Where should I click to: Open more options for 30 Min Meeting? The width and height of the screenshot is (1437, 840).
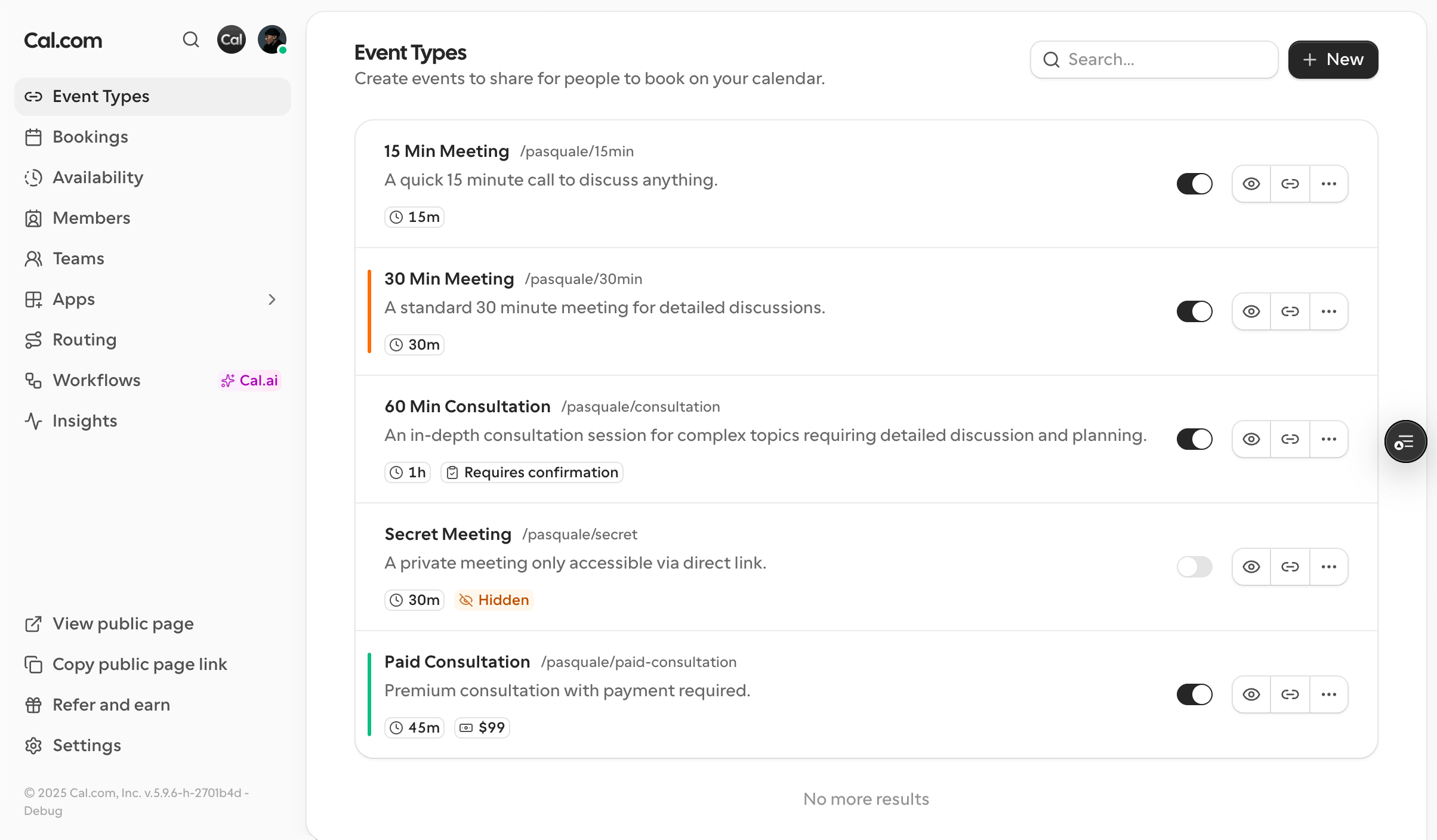[1329, 311]
